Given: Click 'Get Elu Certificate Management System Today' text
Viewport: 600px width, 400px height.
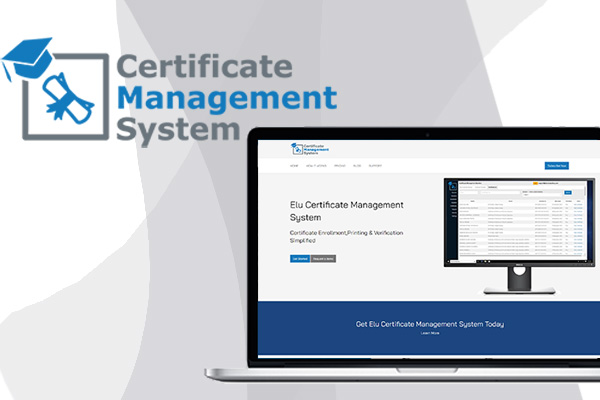Looking at the screenshot, I should (430, 324).
